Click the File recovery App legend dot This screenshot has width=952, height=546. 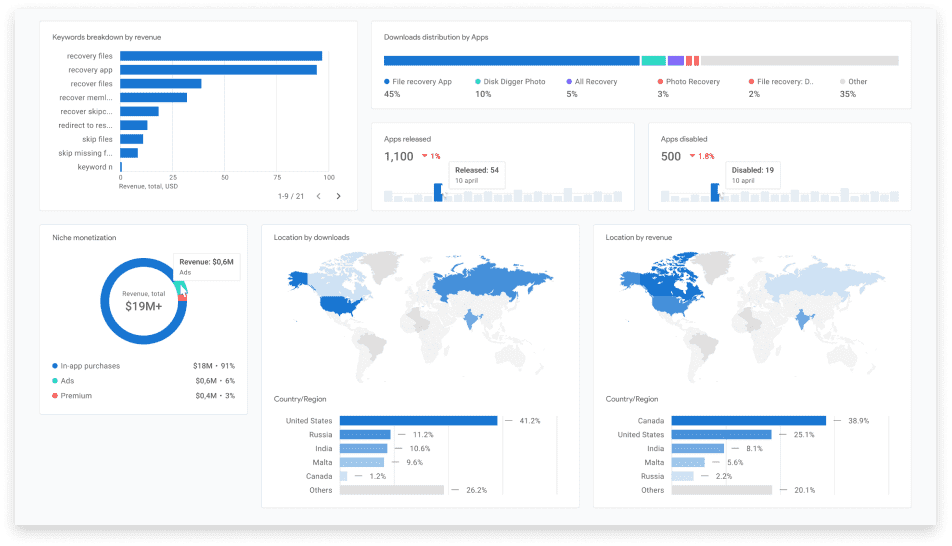point(387,82)
